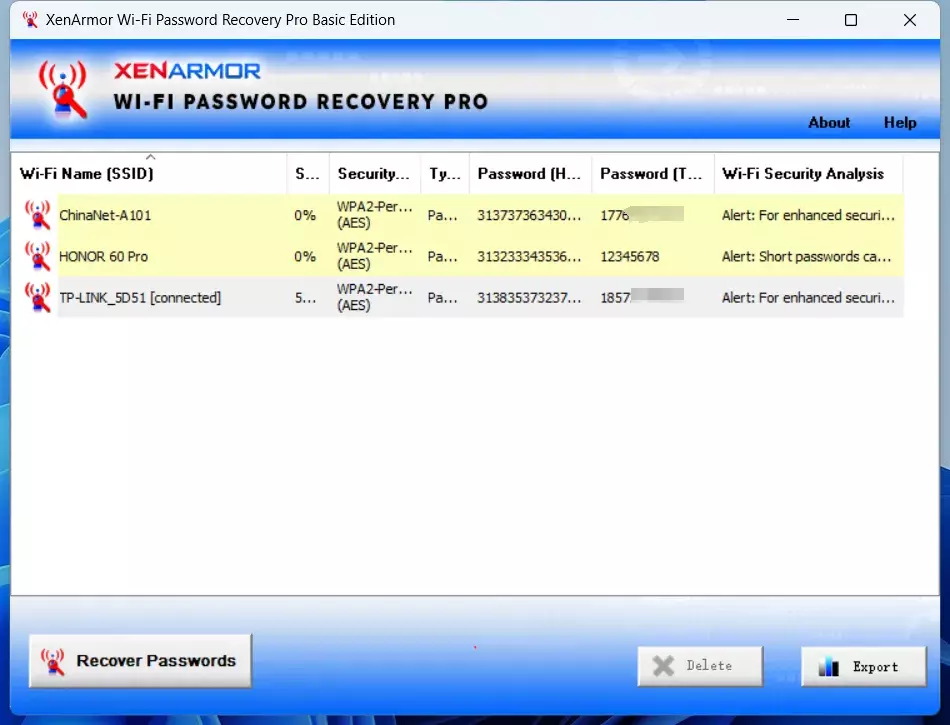Screen dimensions: 950x725
Task: Click ChinaNet-A101 security analysis alert
Action: [x=808, y=215]
